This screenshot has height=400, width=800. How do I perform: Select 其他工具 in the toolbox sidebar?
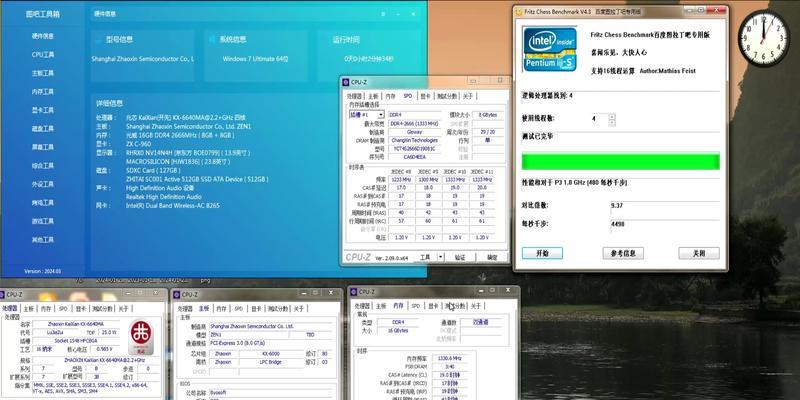click(43, 240)
